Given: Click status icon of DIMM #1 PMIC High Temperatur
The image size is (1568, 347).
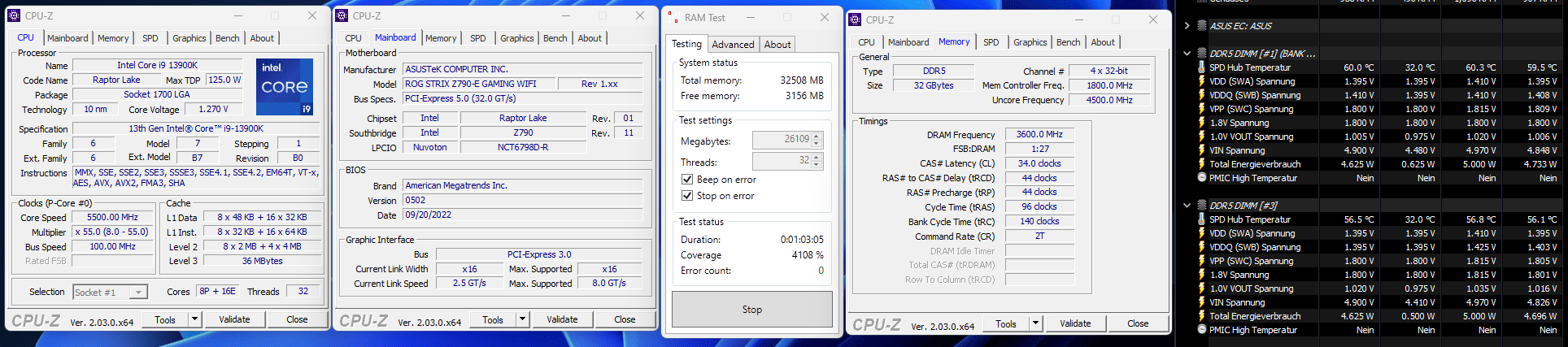Looking at the screenshot, I should pos(1202,178).
